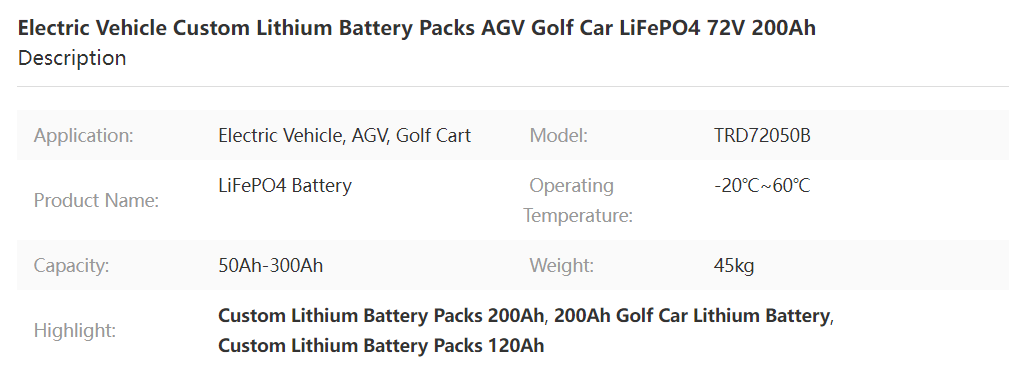Click the Model label
Image resolution: width=1025 pixels, height=379 pixels.
[558, 135]
